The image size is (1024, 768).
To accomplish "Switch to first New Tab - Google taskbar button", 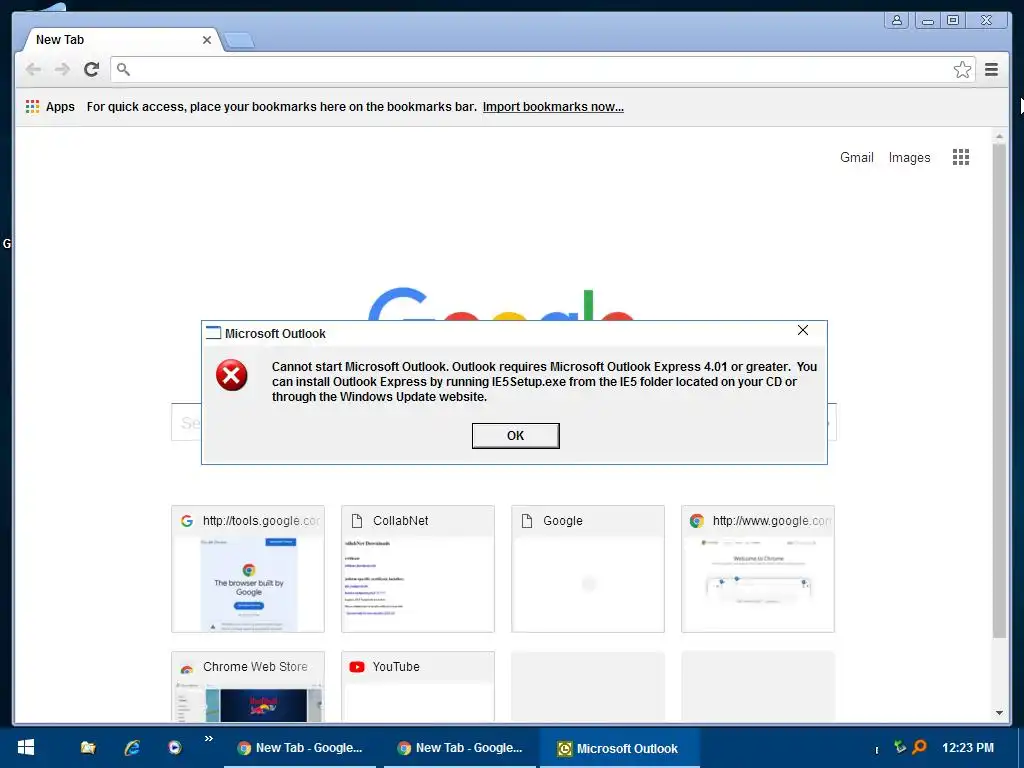I will click(x=300, y=748).
